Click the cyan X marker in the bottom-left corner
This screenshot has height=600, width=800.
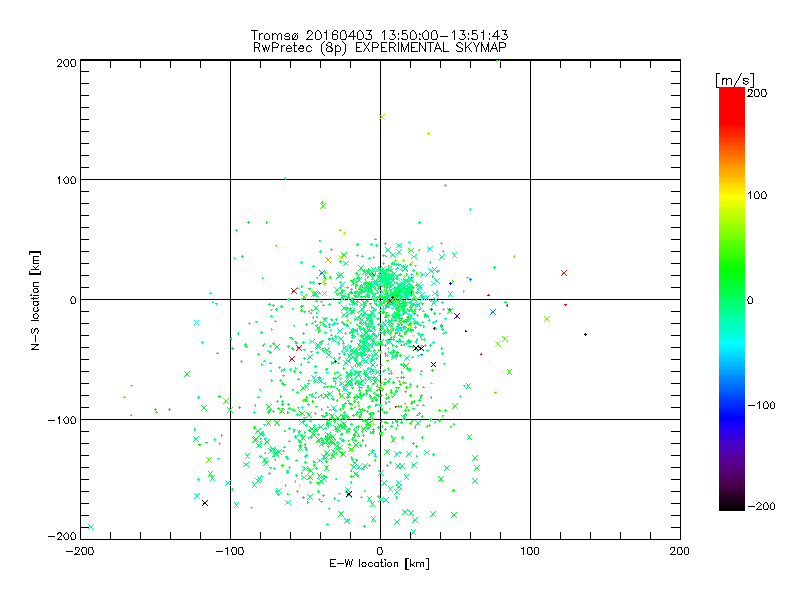(x=91, y=527)
